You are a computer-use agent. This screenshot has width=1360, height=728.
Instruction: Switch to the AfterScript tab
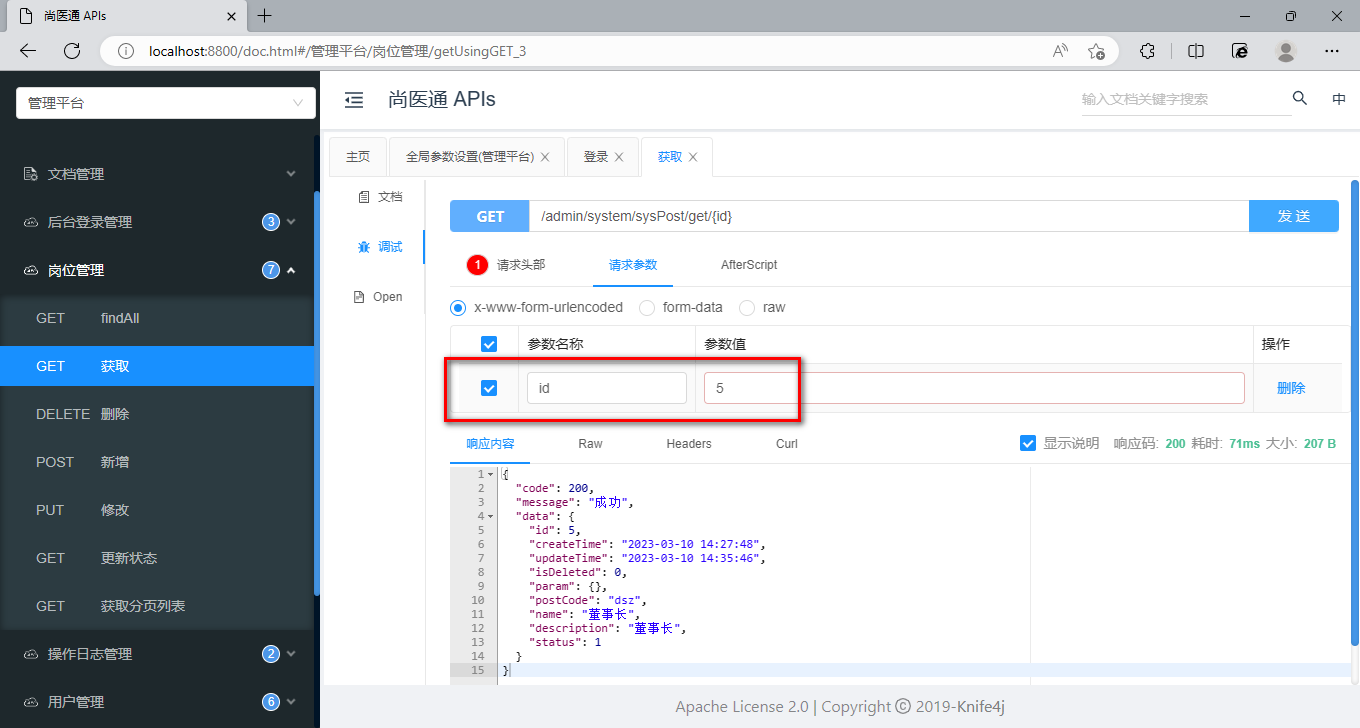click(749, 265)
